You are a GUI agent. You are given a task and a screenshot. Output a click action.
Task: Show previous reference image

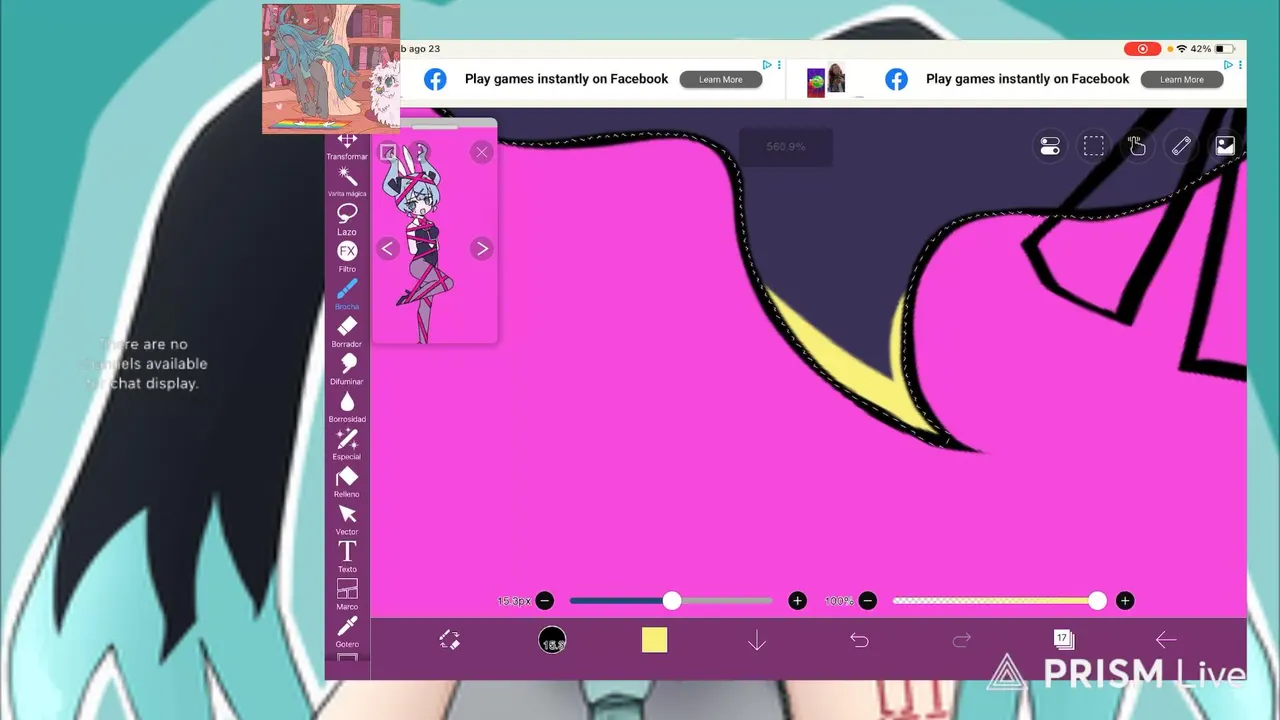387,249
